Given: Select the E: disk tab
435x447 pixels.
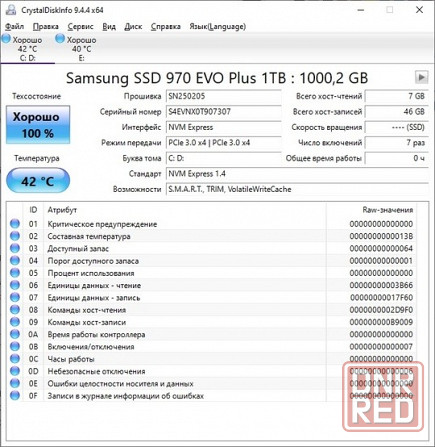Looking at the screenshot, I should tap(82, 49).
